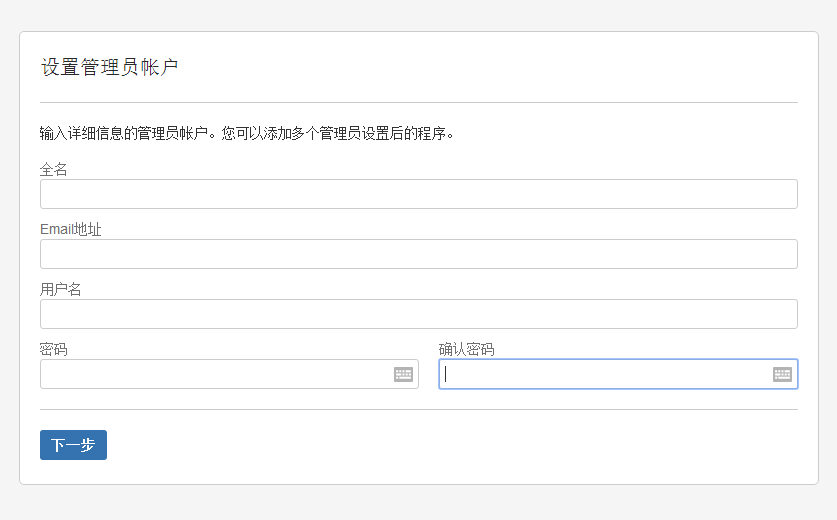Screen dimensions: 837x520
Task: Focus the Email地址 input field
Action: (418, 254)
